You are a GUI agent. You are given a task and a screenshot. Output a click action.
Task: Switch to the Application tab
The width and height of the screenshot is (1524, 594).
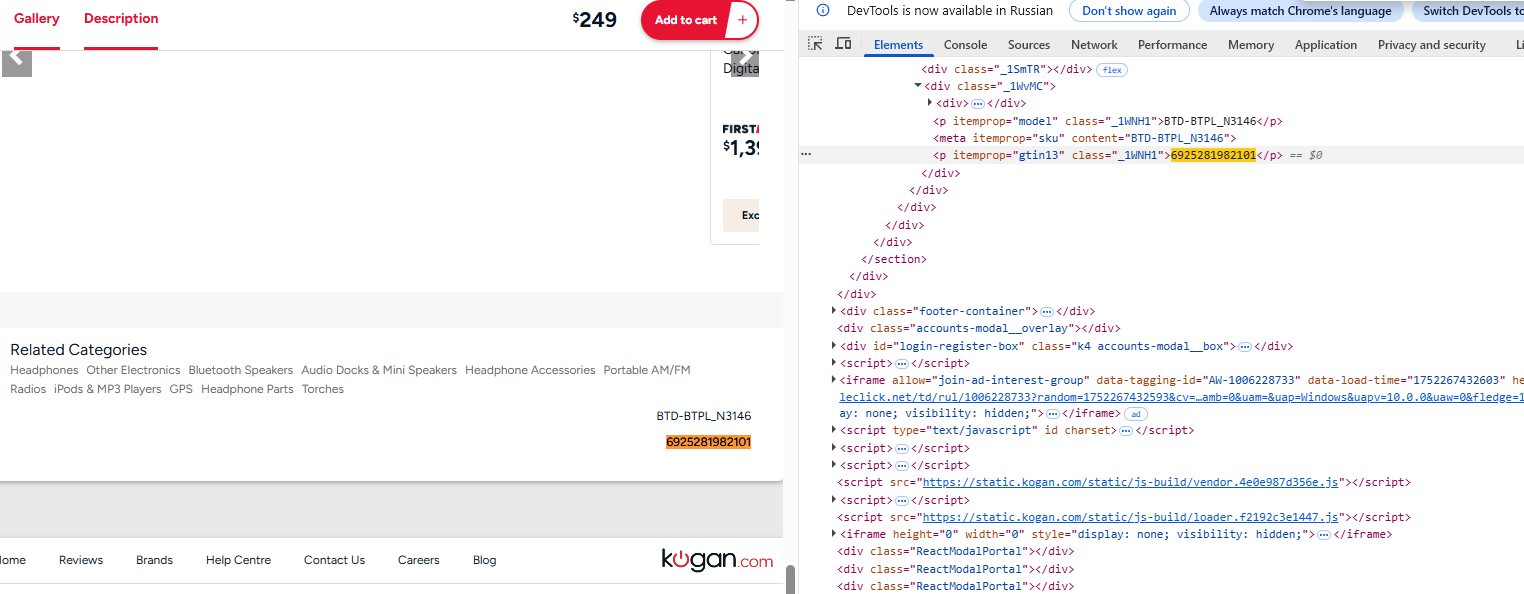(x=1326, y=45)
